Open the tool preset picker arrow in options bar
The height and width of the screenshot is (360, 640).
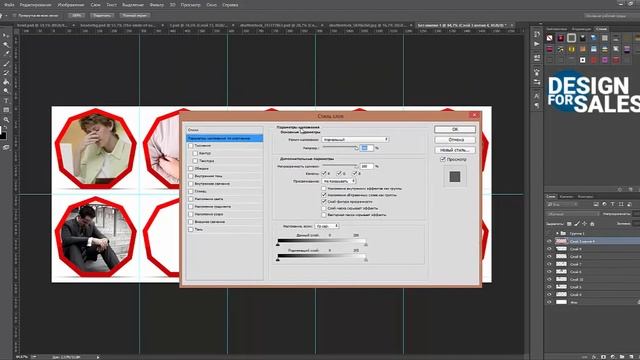[x=7, y=16]
